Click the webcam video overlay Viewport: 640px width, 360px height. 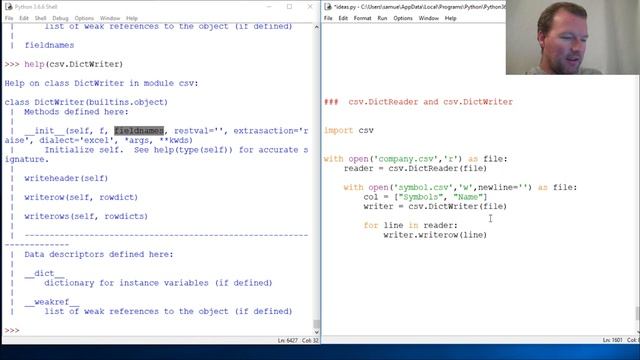pyautogui.click(x=573, y=37)
